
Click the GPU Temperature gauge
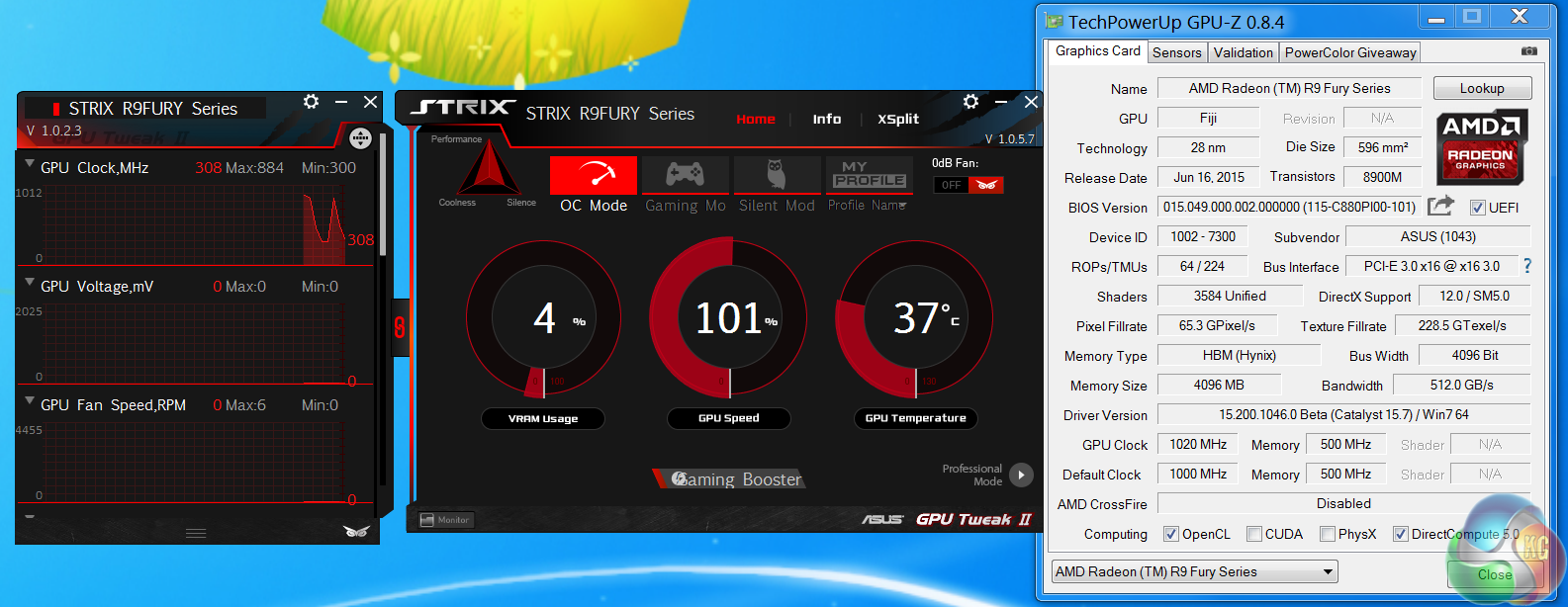[914, 318]
